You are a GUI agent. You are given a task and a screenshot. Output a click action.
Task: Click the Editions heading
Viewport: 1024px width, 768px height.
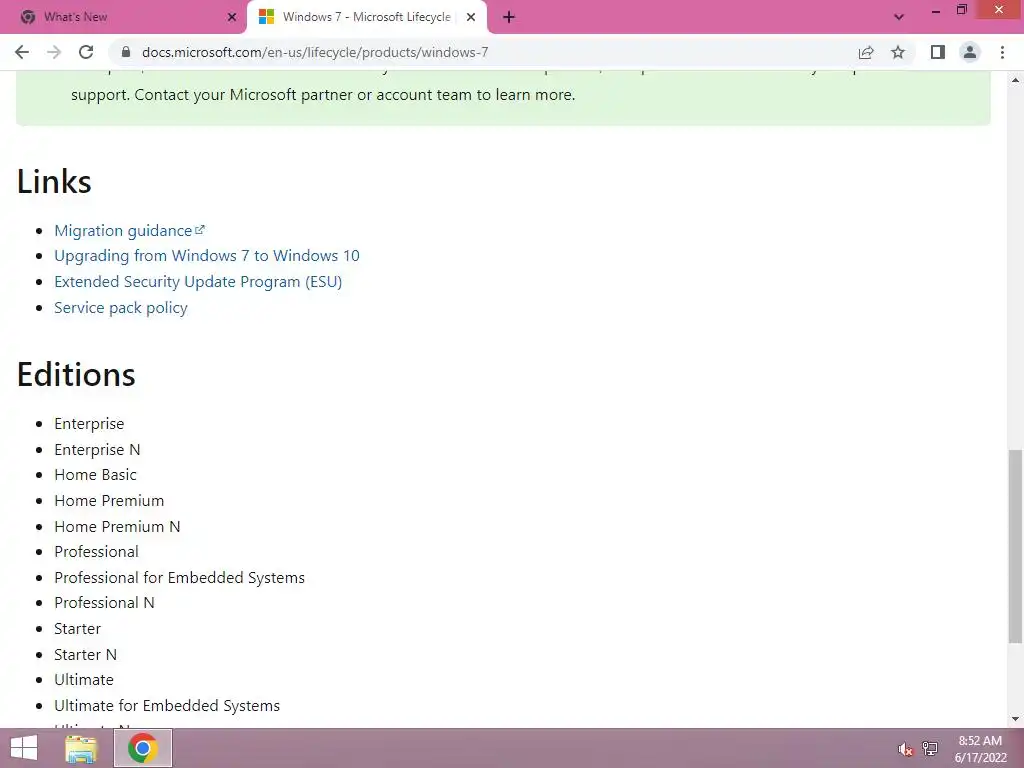click(76, 375)
